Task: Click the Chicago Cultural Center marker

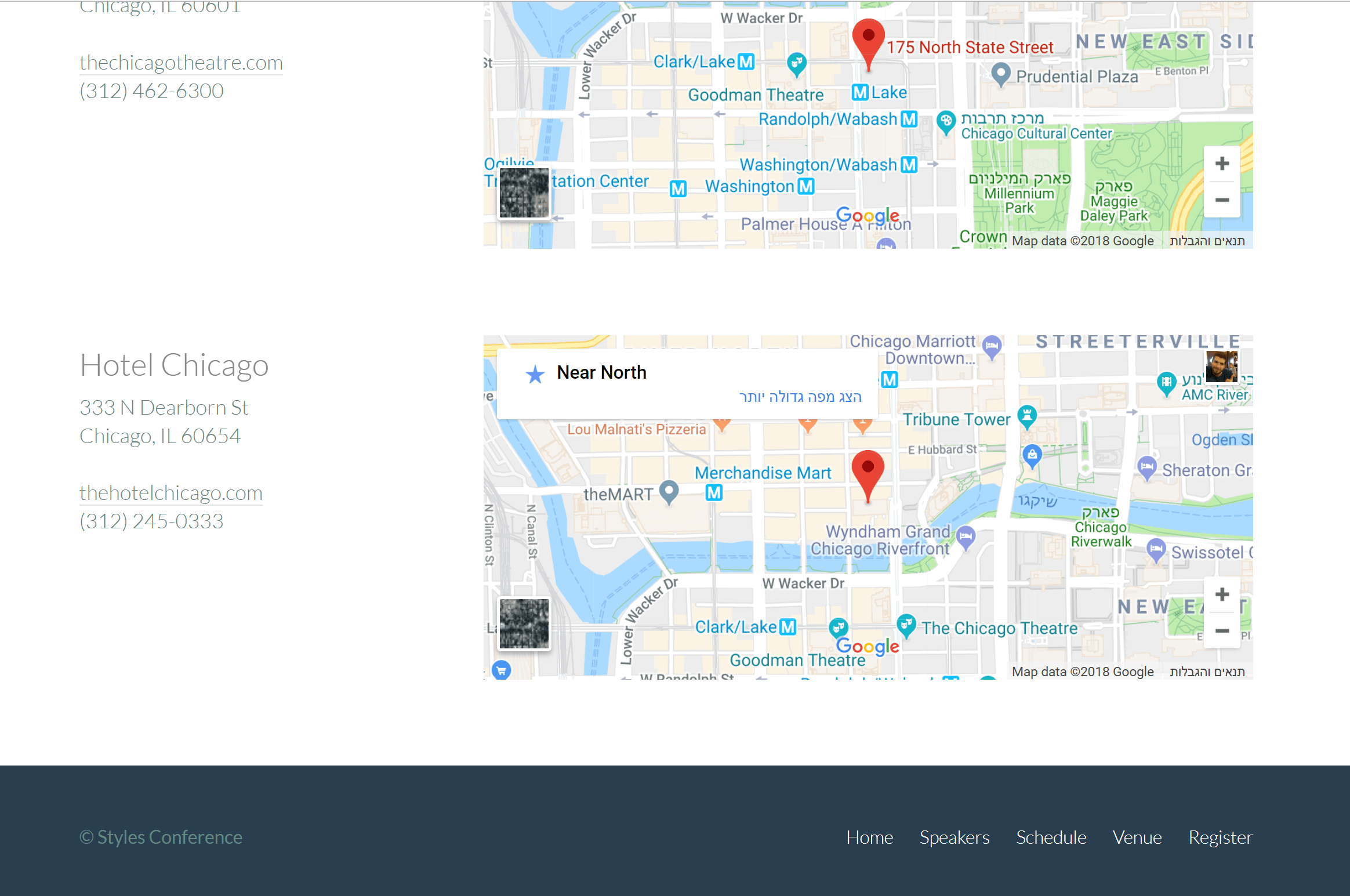Action: pyautogui.click(x=946, y=123)
